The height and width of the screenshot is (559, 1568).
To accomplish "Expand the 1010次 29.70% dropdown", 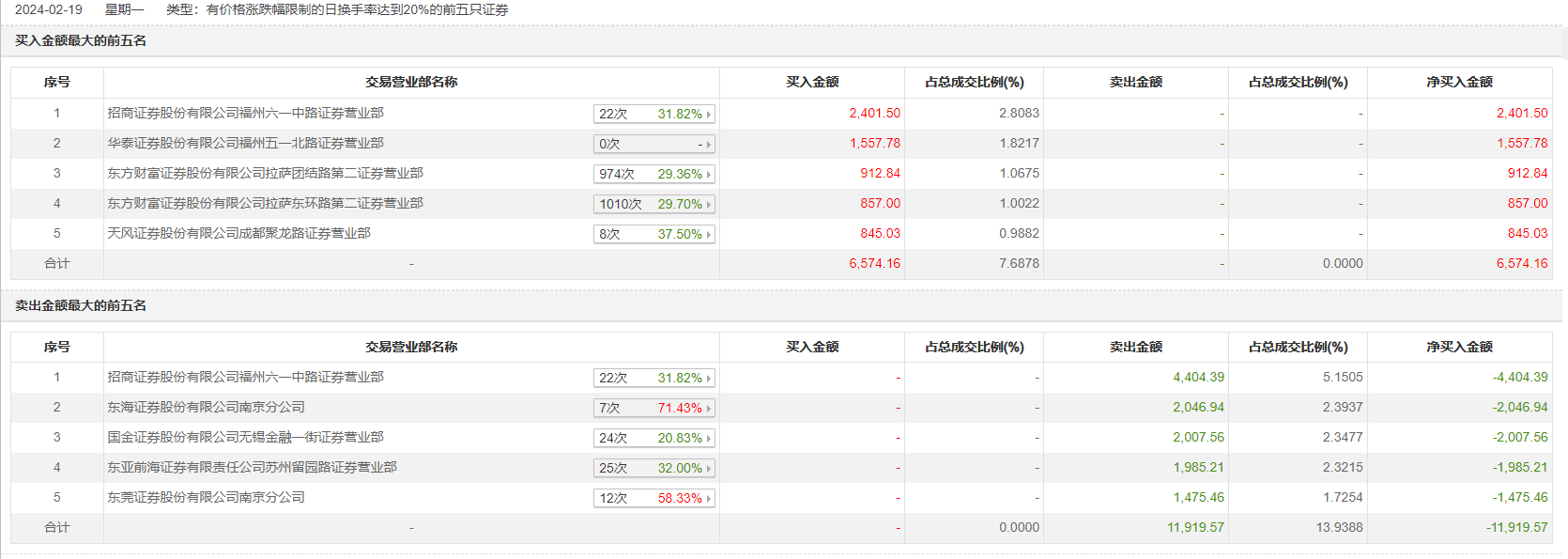I will [654, 204].
